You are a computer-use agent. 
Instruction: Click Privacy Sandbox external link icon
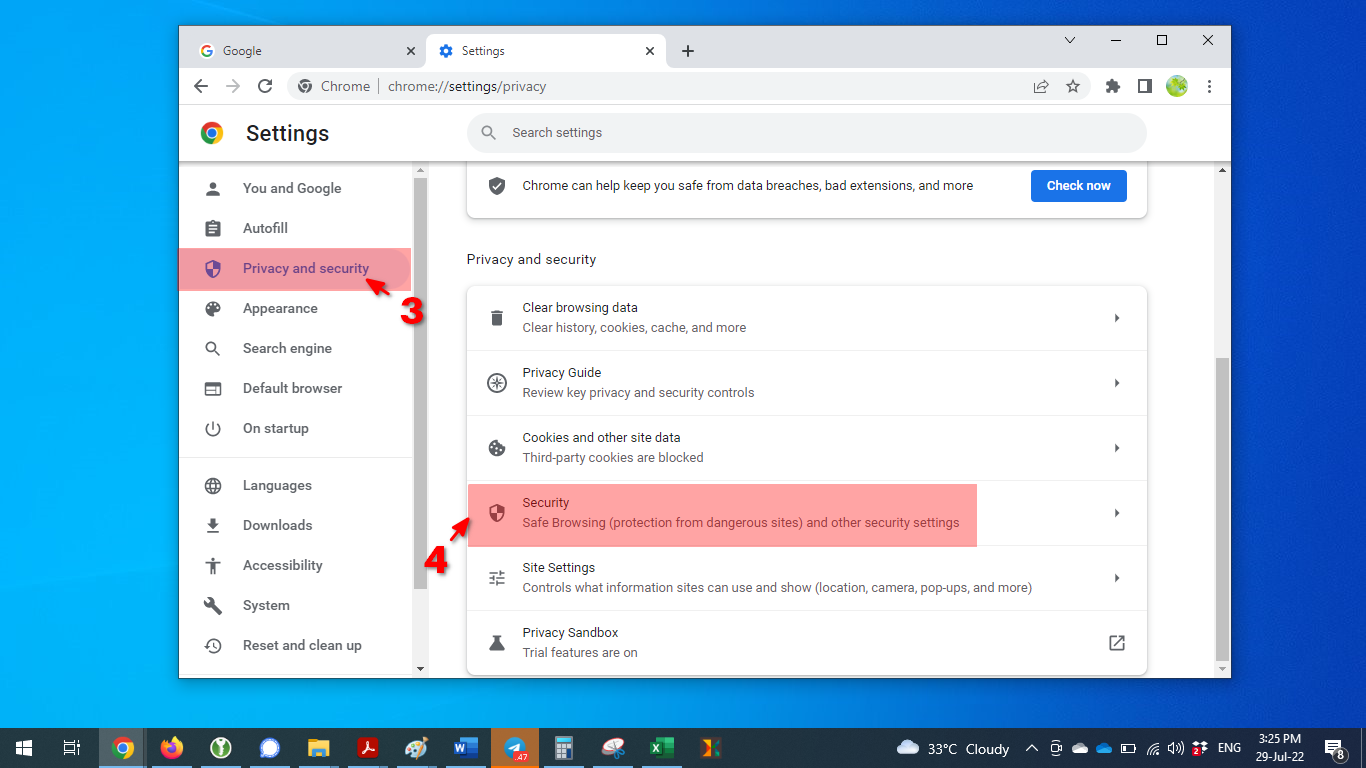[1117, 643]
